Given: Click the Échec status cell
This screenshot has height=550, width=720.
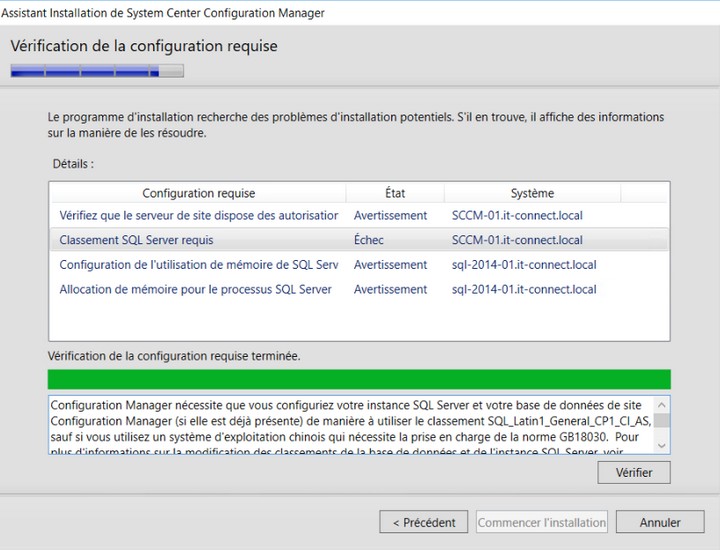Looking at the screenshot, I should click(x=369, y=240).
